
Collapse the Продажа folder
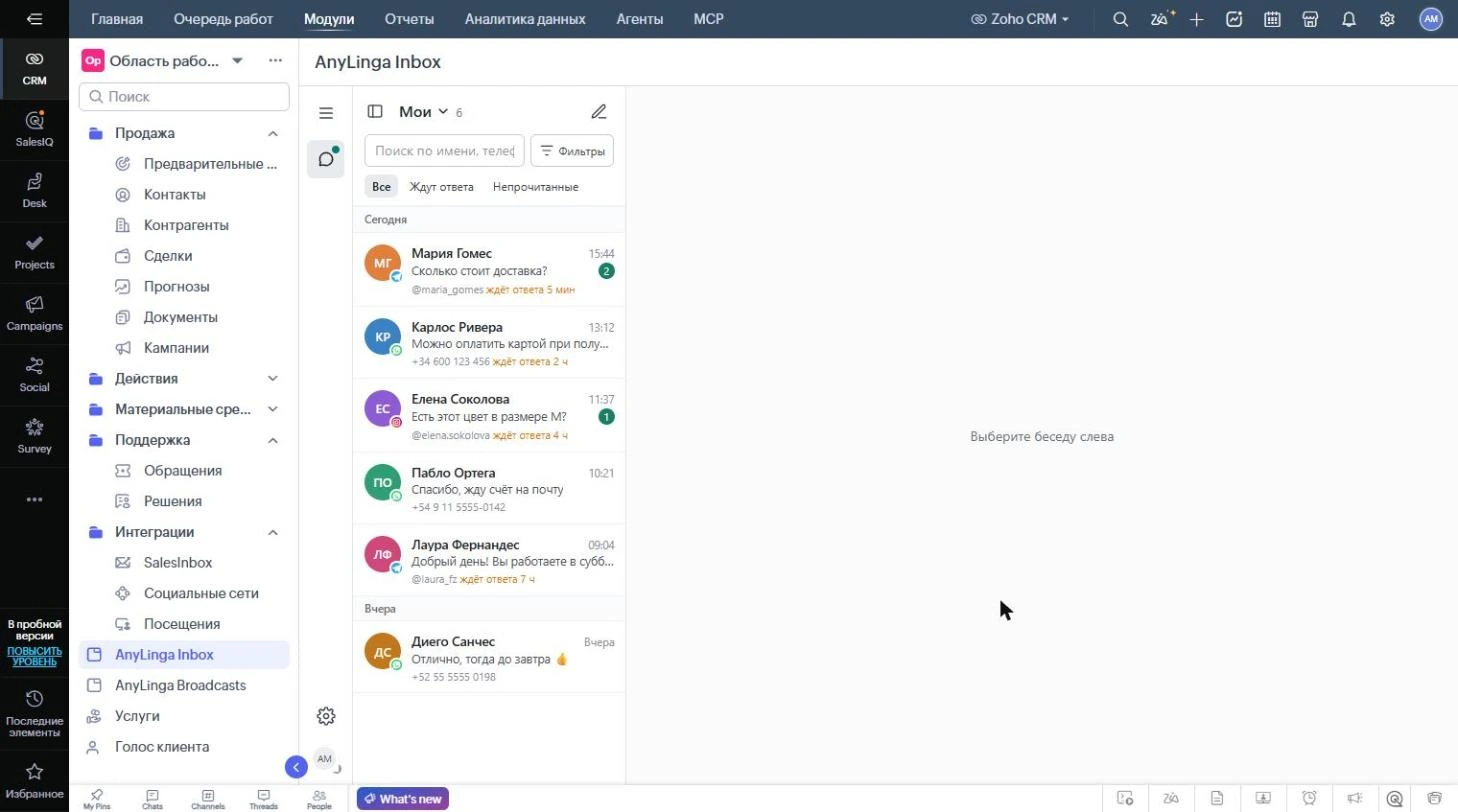(273, 133)
